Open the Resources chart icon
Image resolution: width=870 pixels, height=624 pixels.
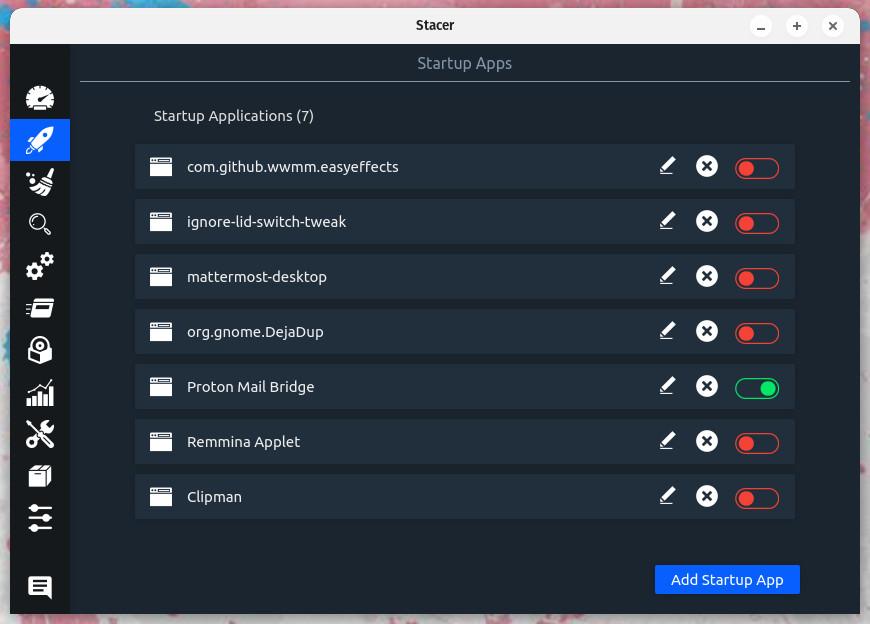(40, 392)
